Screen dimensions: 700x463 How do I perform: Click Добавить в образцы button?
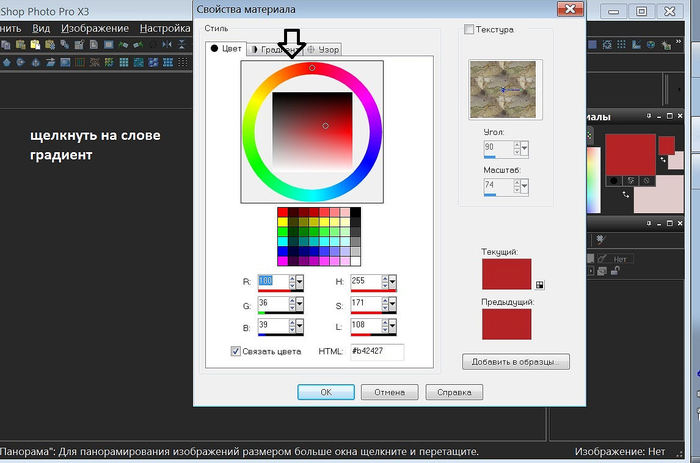pyautogui.click(x=516, y=360)
